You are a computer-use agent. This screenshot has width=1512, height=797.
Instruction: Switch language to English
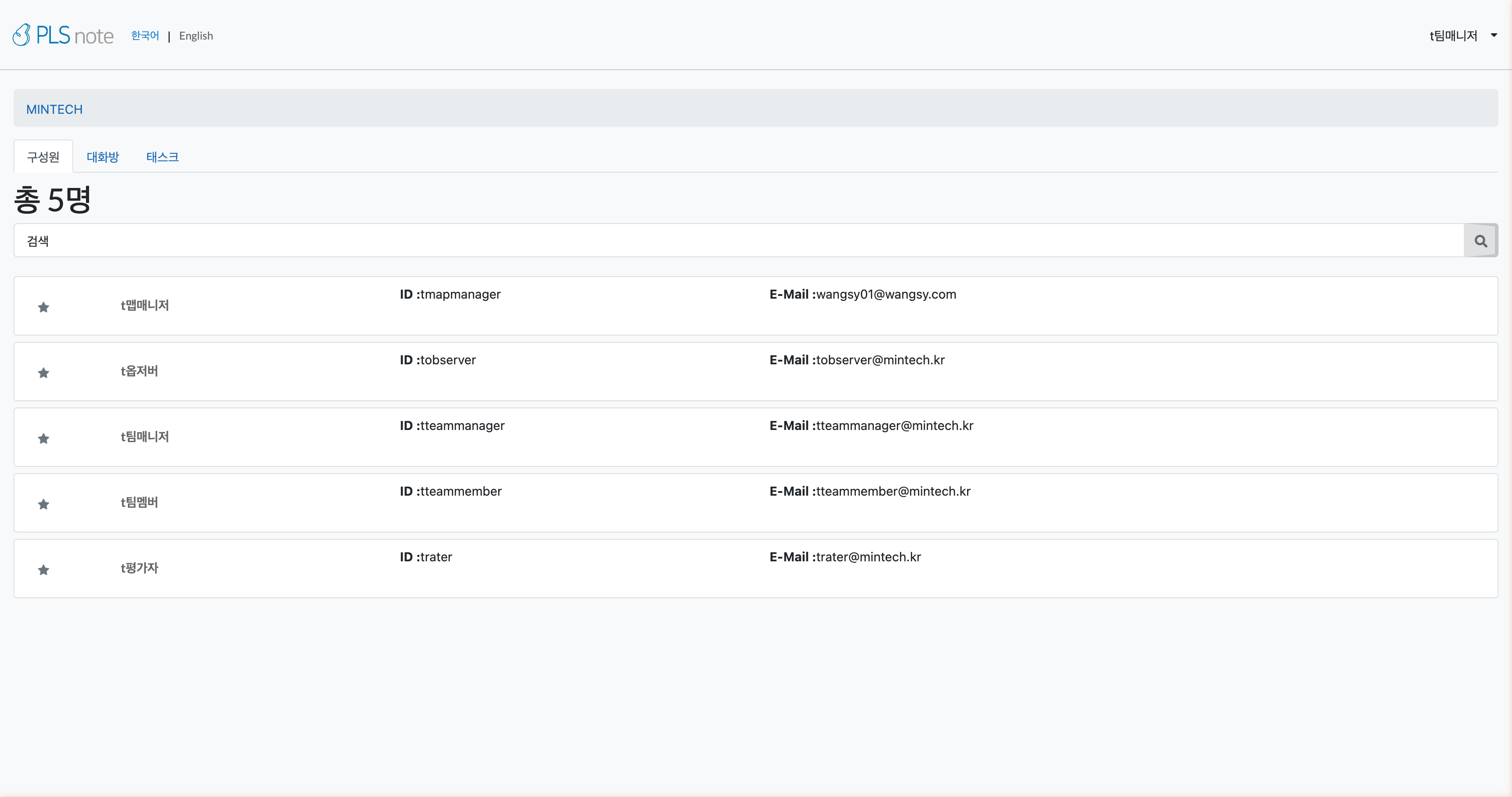(x=196, y=36)
